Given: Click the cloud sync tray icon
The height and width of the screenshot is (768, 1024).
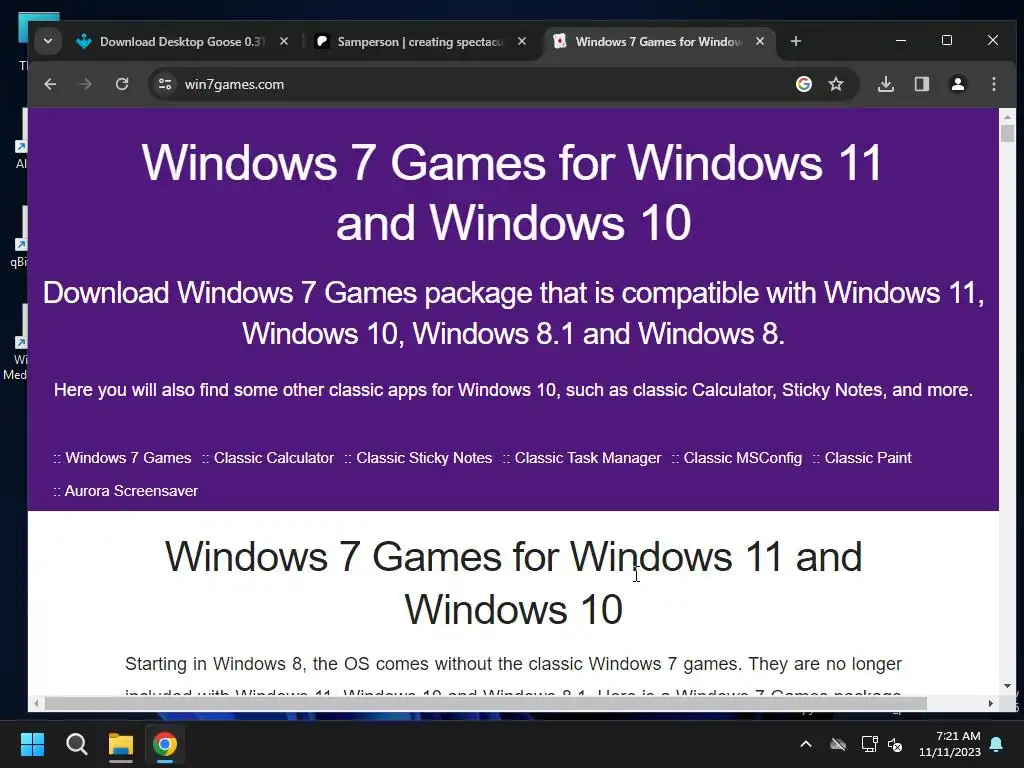Looking at the screenshot, I should point(838,744).
